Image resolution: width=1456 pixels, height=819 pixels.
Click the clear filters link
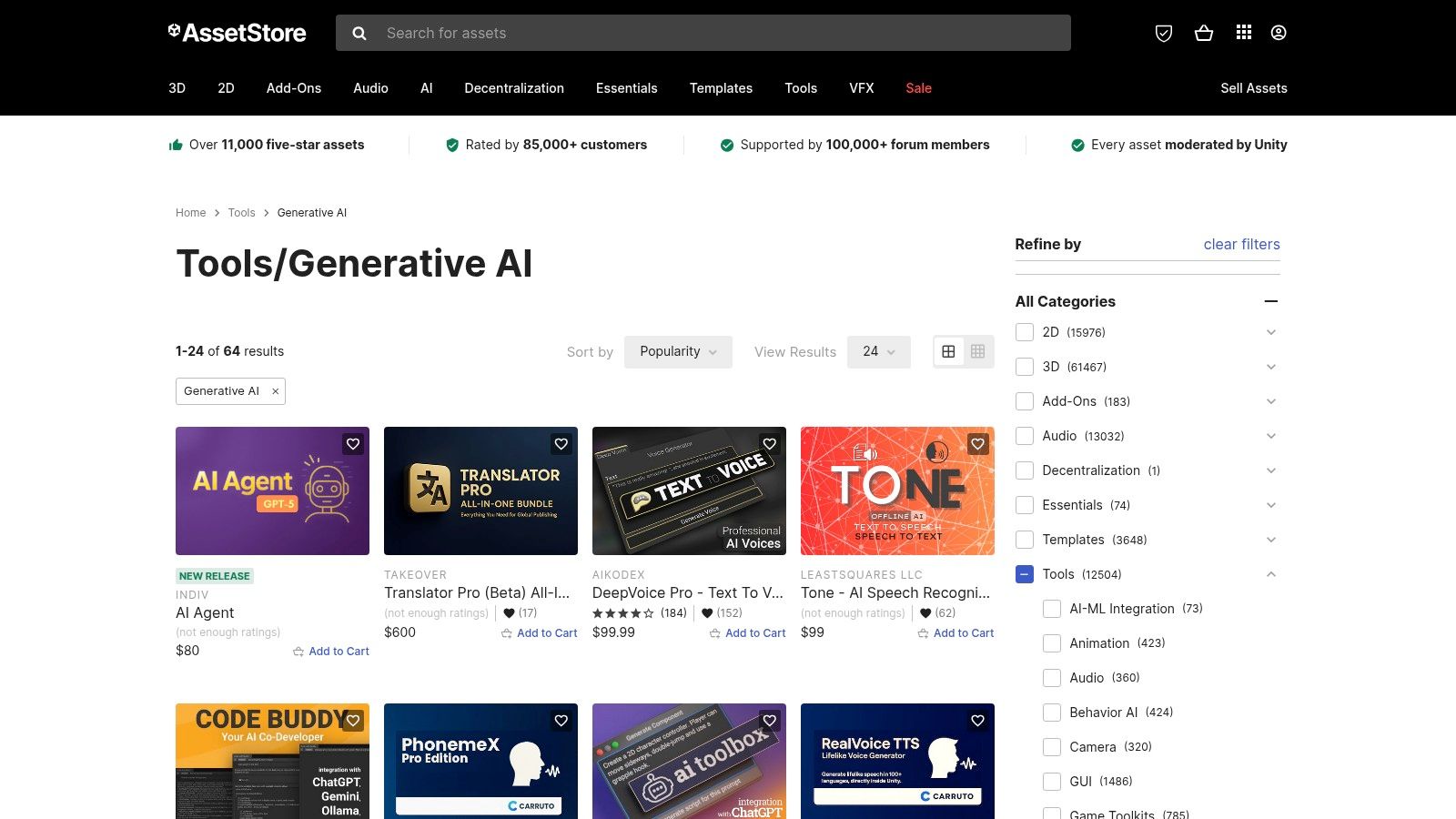(1240, 244)
